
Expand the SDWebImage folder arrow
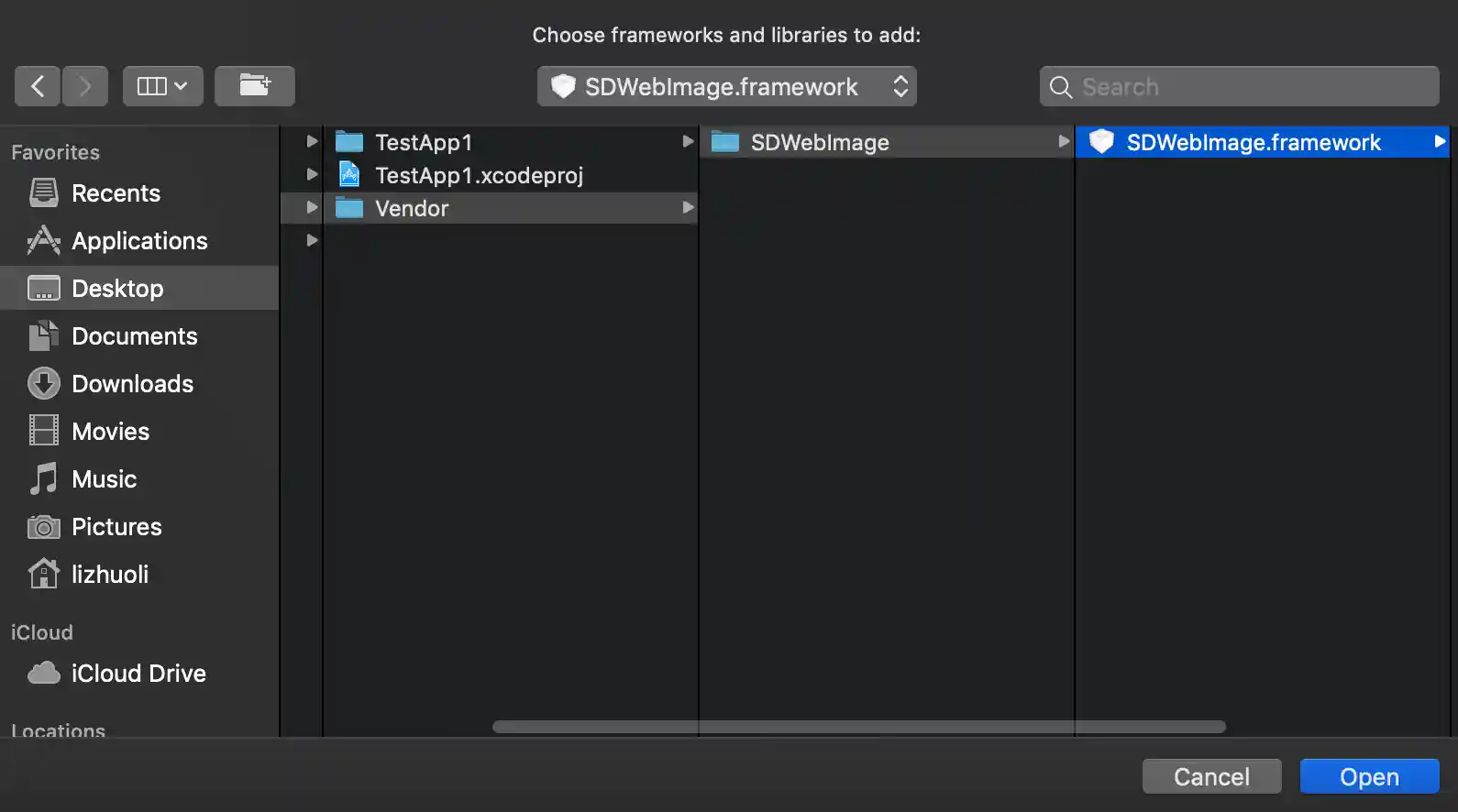(1064, 141)
